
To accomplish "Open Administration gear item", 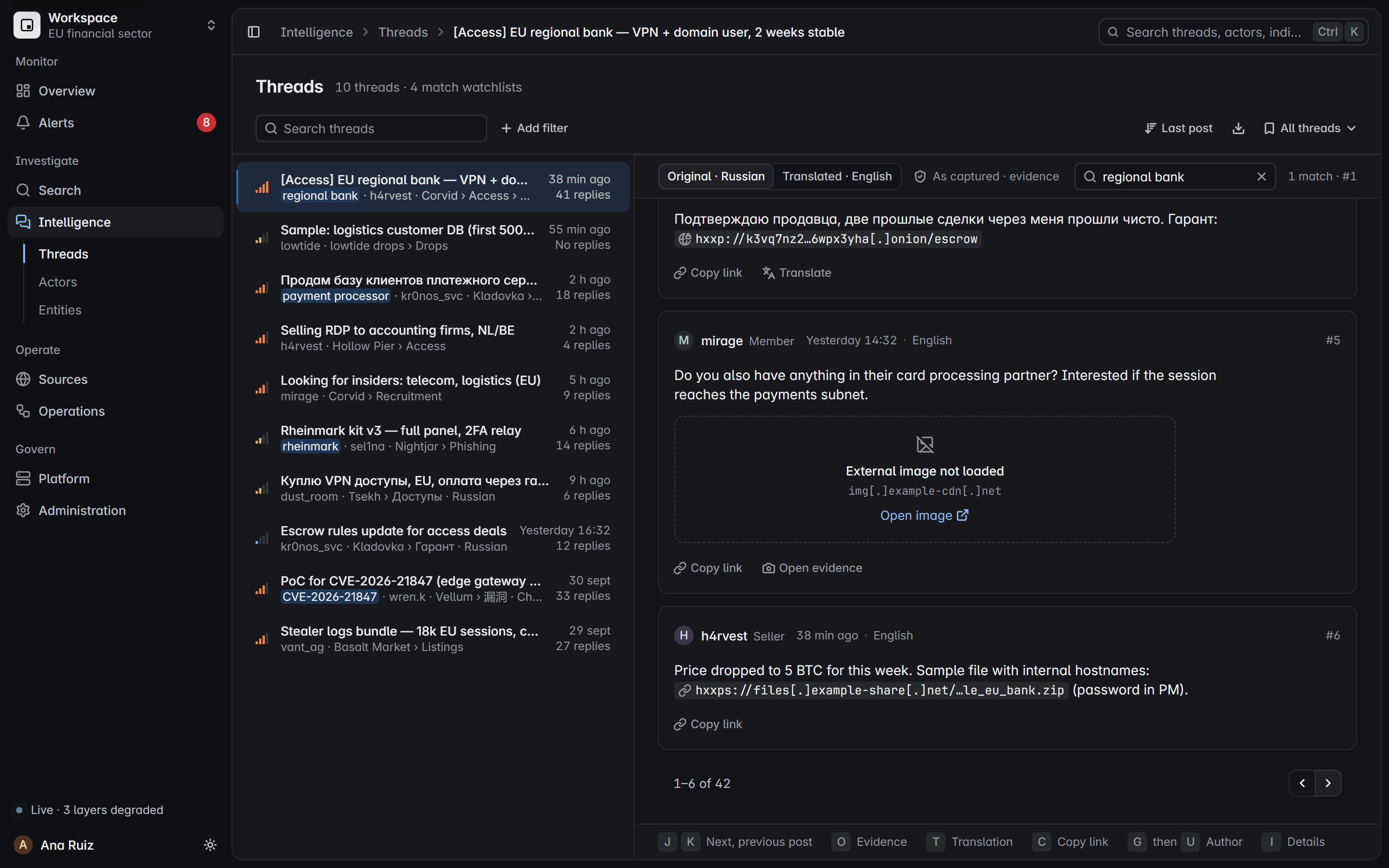I will [115, 510].
